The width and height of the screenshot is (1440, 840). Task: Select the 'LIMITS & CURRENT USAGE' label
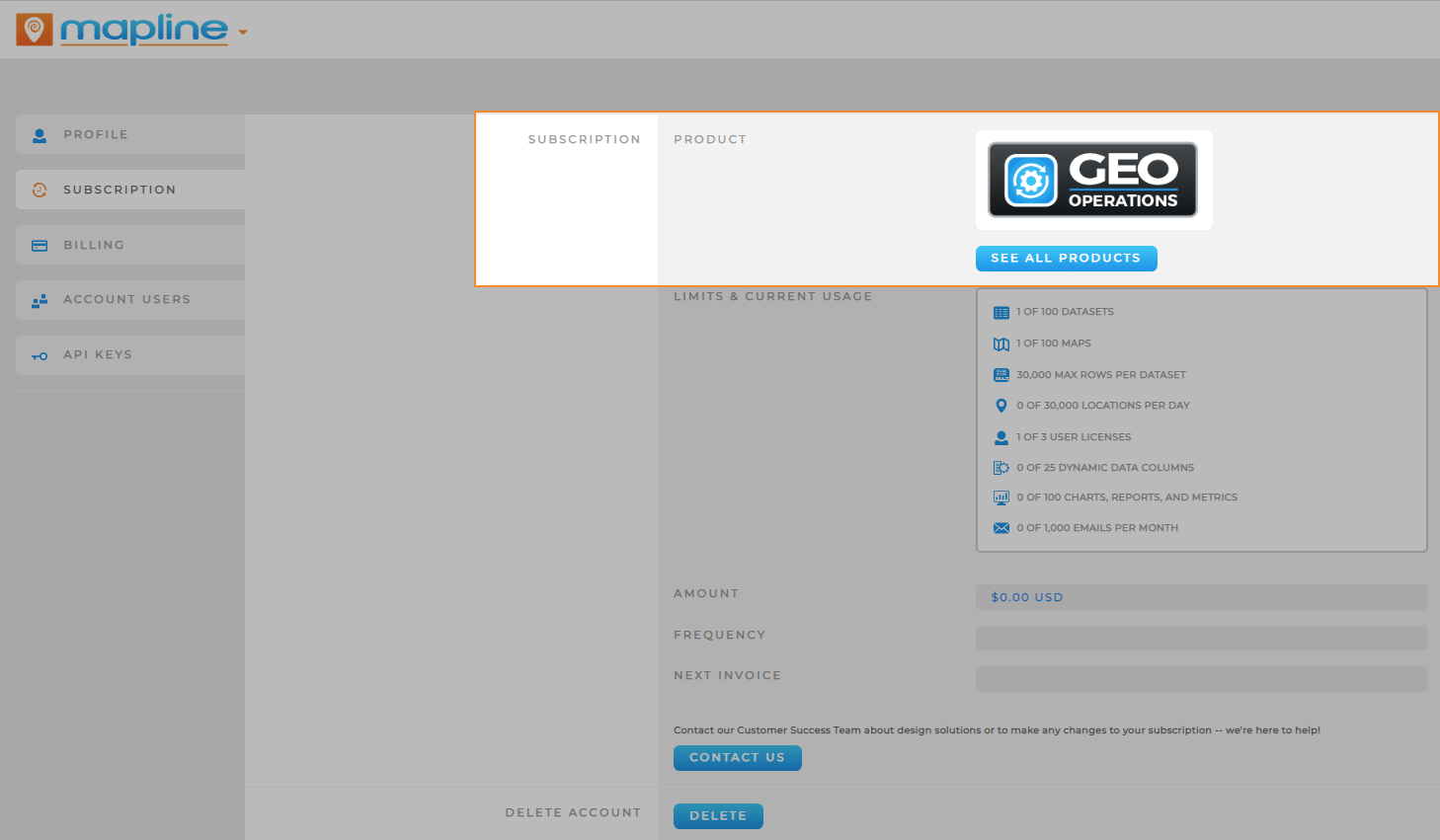pos(773,296)
